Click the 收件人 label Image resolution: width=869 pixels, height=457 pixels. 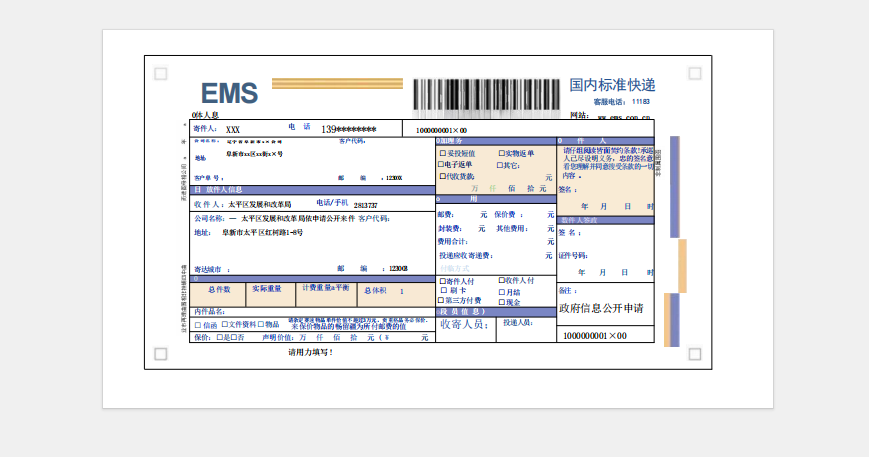[209, 204]
